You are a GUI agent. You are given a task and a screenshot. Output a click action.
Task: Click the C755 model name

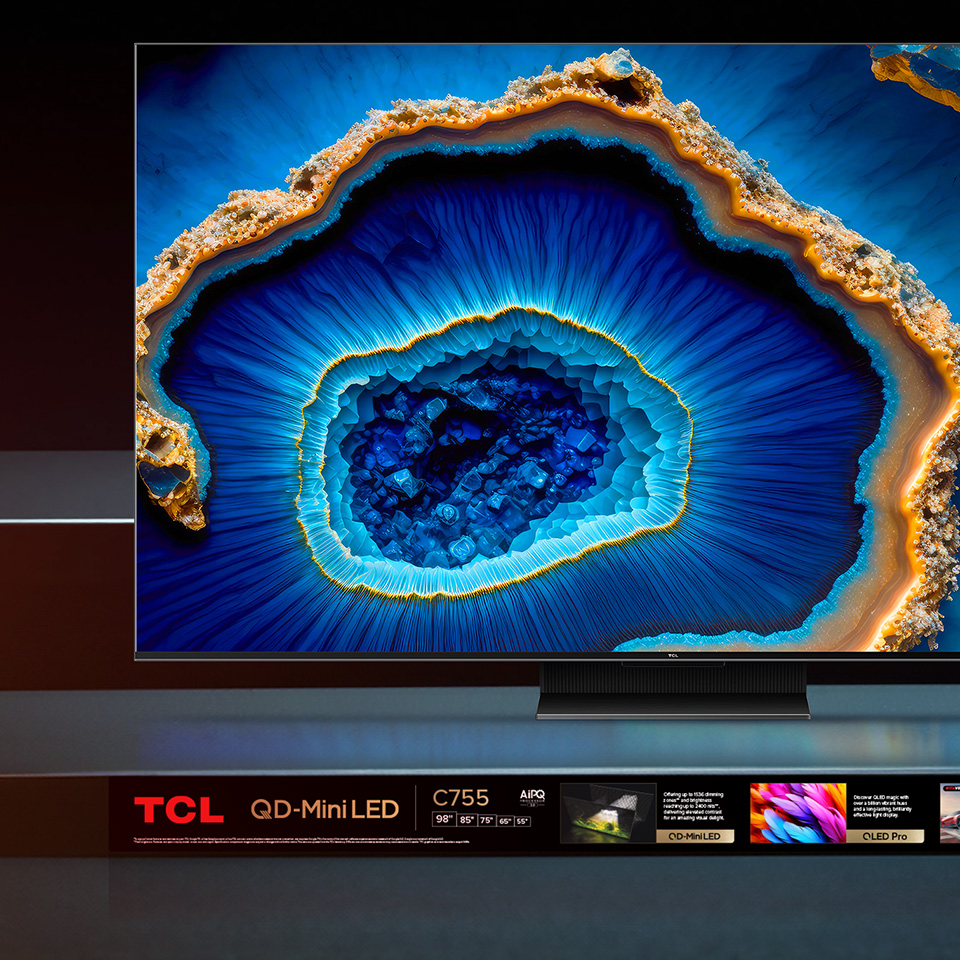[x=460, y=798]
